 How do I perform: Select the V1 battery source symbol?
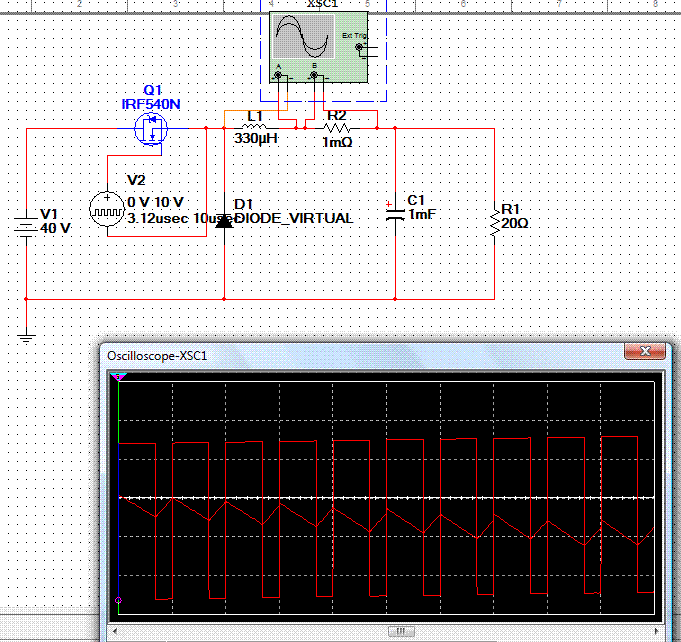click(26, 225)
